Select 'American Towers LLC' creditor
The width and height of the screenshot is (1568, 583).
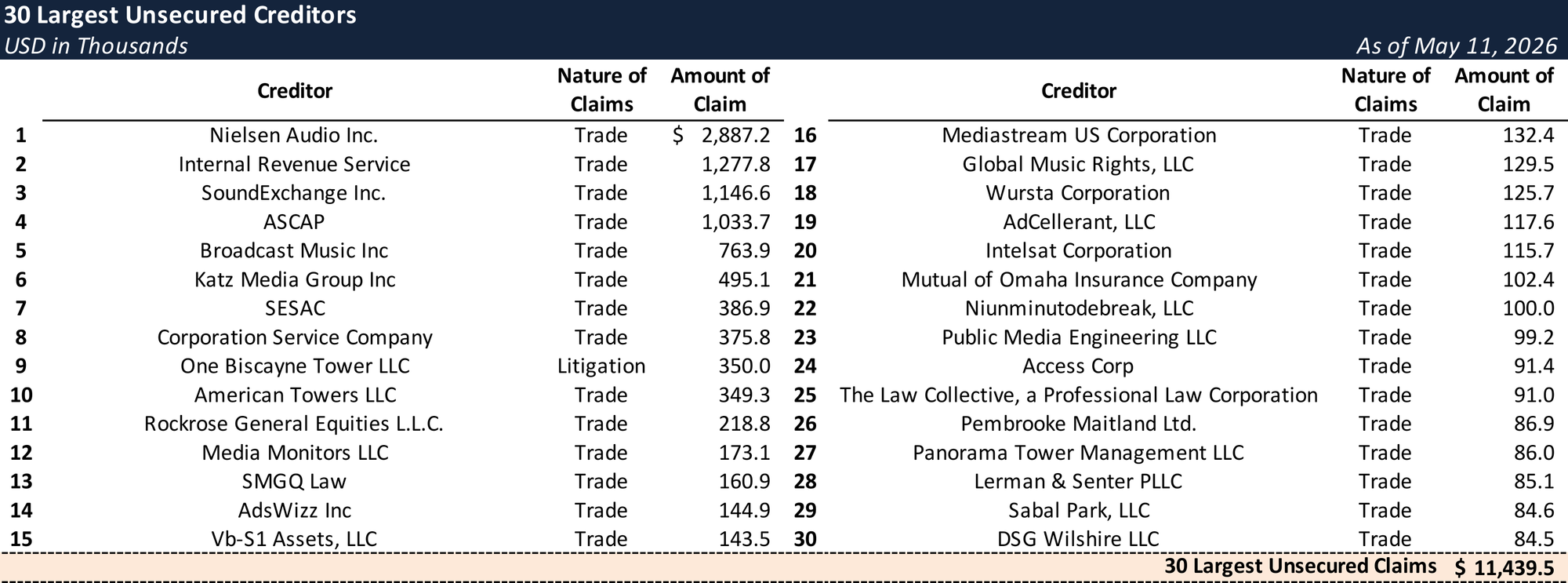(295, 395)
